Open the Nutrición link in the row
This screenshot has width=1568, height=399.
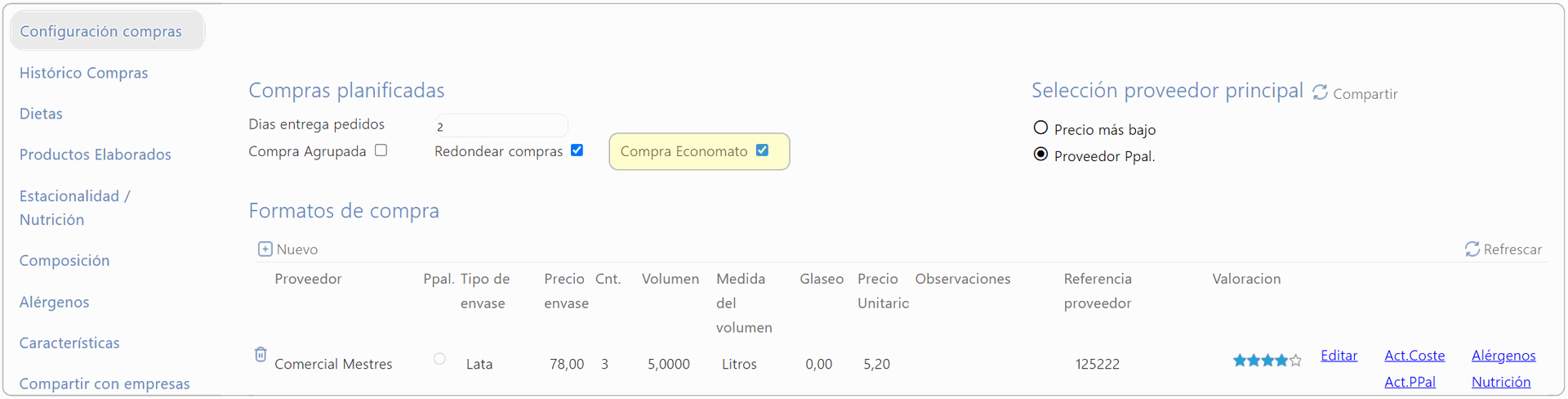click(x=1501, y=382)
